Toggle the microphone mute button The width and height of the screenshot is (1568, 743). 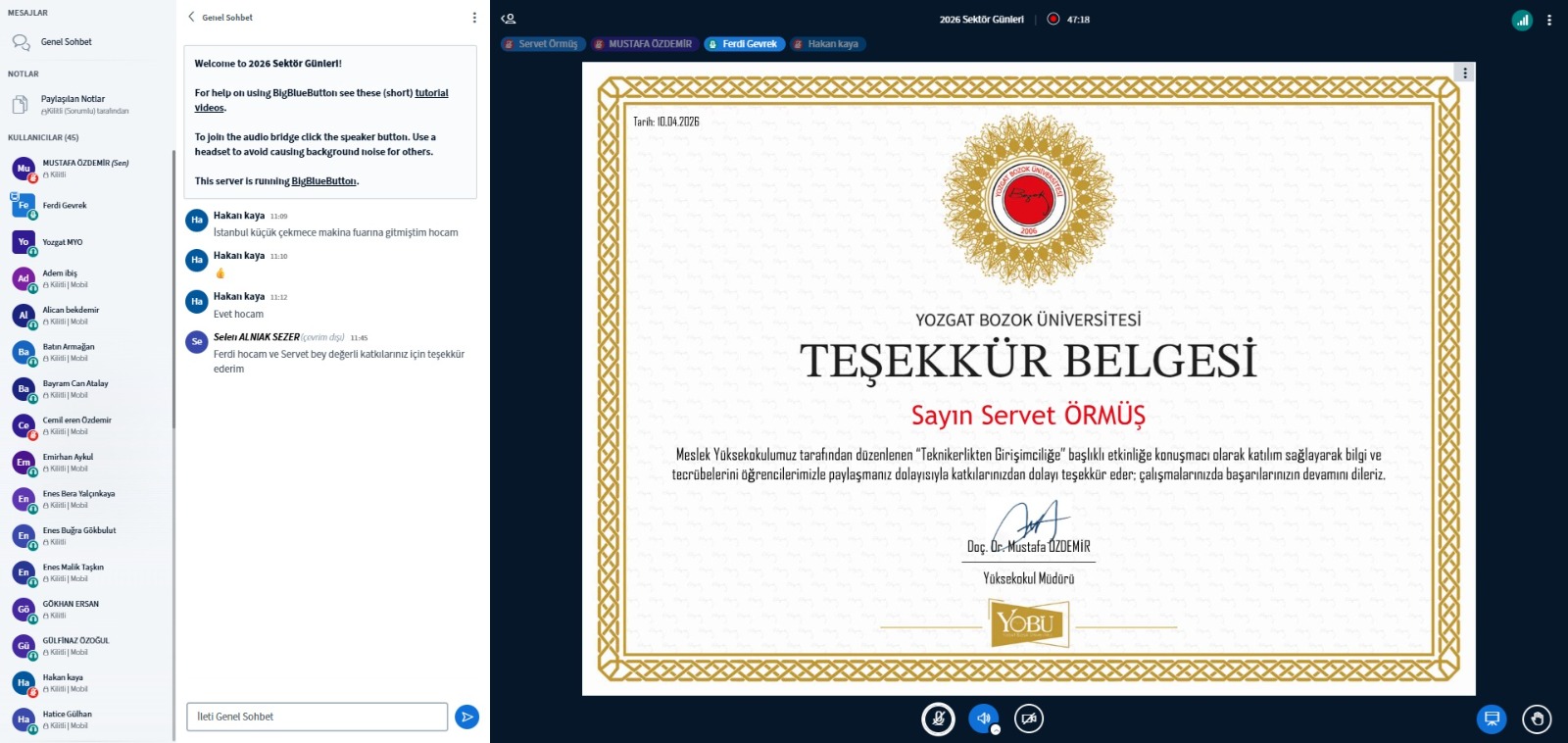point(938,718)
